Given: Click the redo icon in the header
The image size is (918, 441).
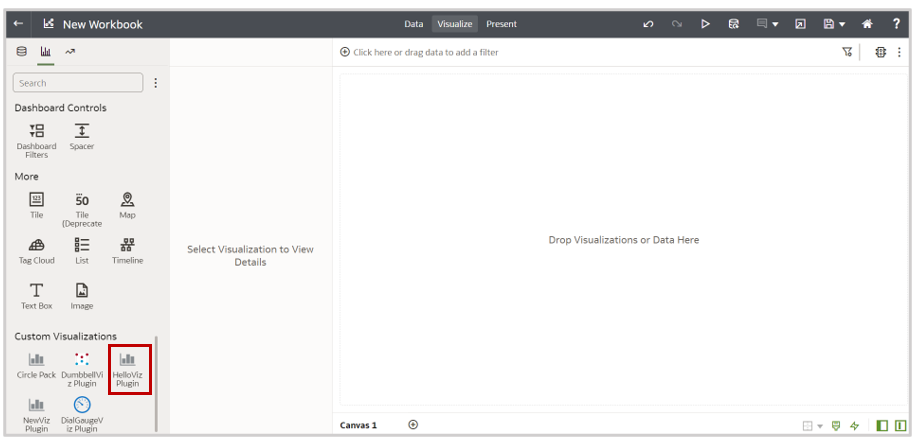Looking at the screenshot, I should click(x=677, y=24).
